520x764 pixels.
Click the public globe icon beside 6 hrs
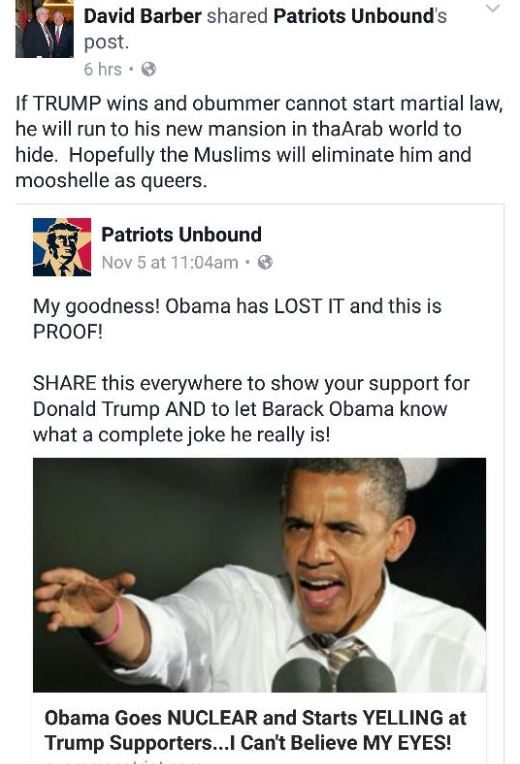point(149,69)
